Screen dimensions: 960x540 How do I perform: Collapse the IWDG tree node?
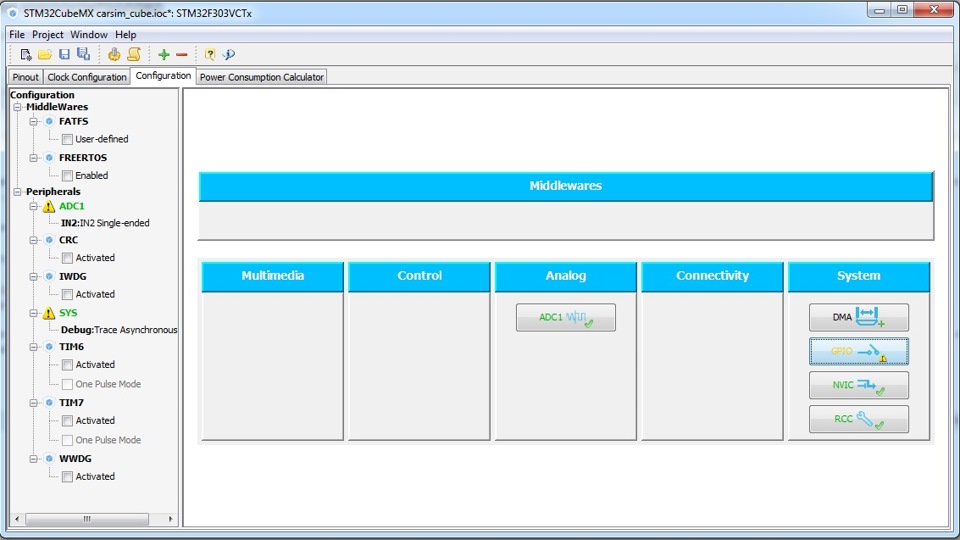pyautogui.click(x=34, y=276)
